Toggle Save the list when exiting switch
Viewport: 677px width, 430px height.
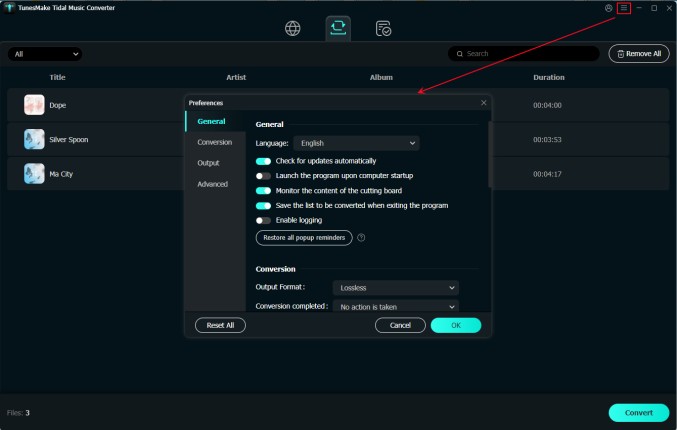(x=263, y=206)
